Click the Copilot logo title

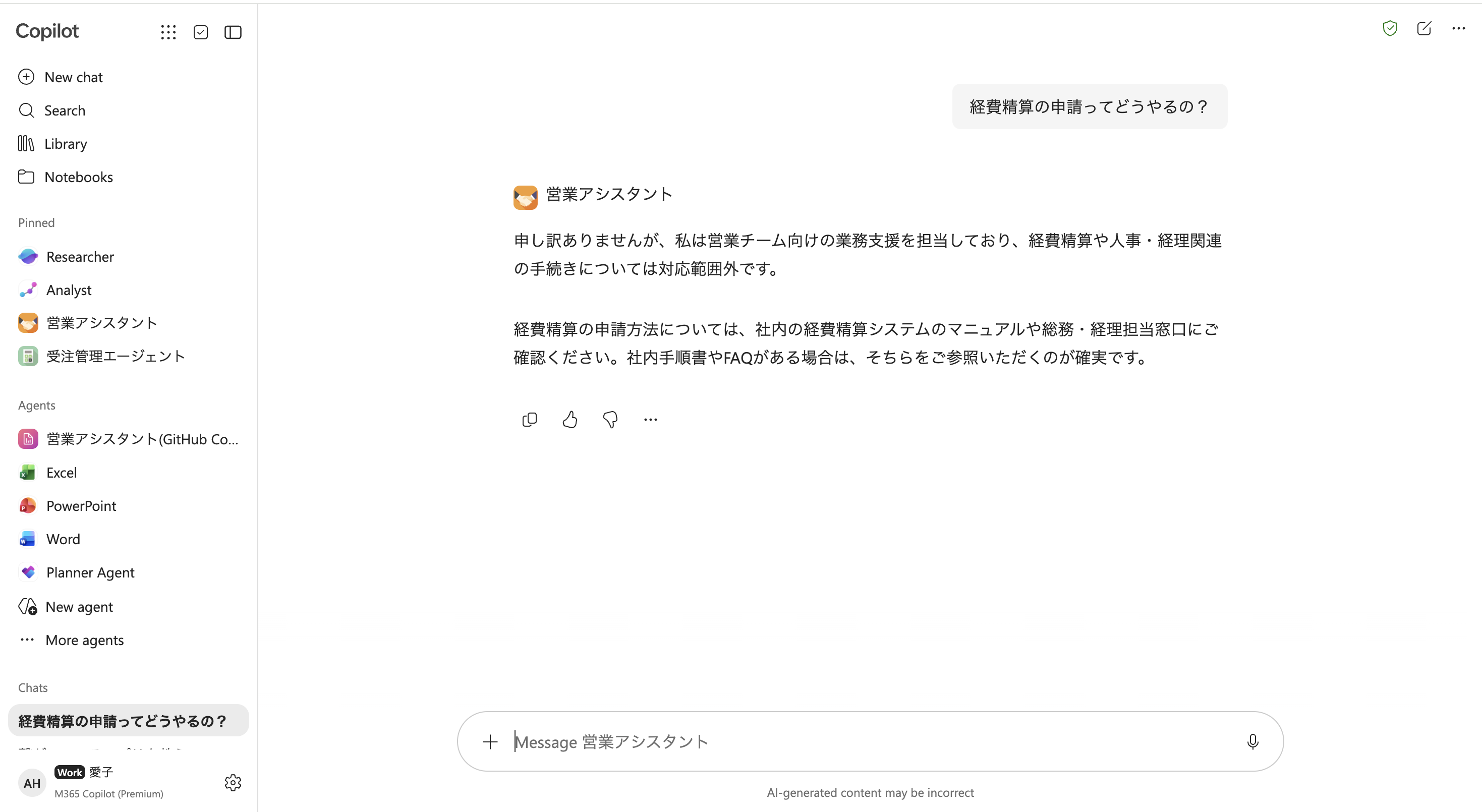47,31
